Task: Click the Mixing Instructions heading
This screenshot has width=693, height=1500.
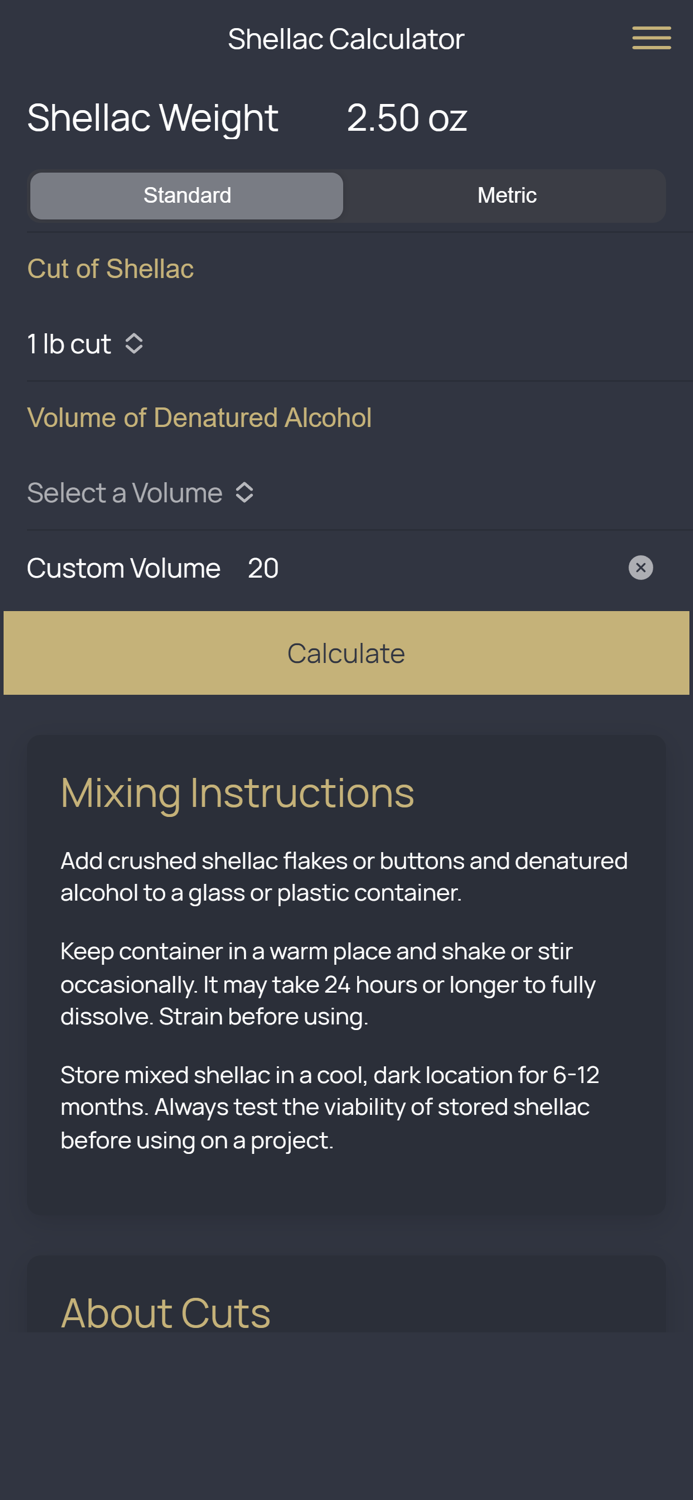Action: 237,792
